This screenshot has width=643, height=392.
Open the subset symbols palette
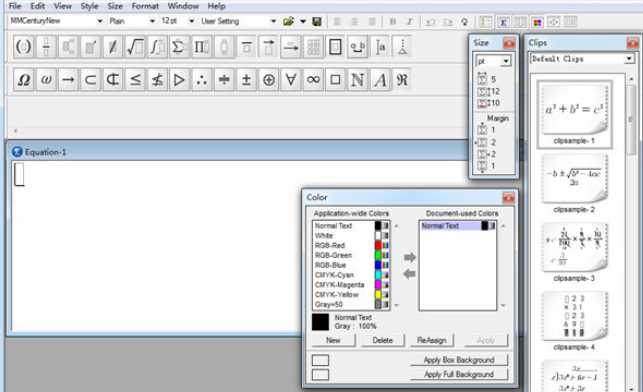90,80
